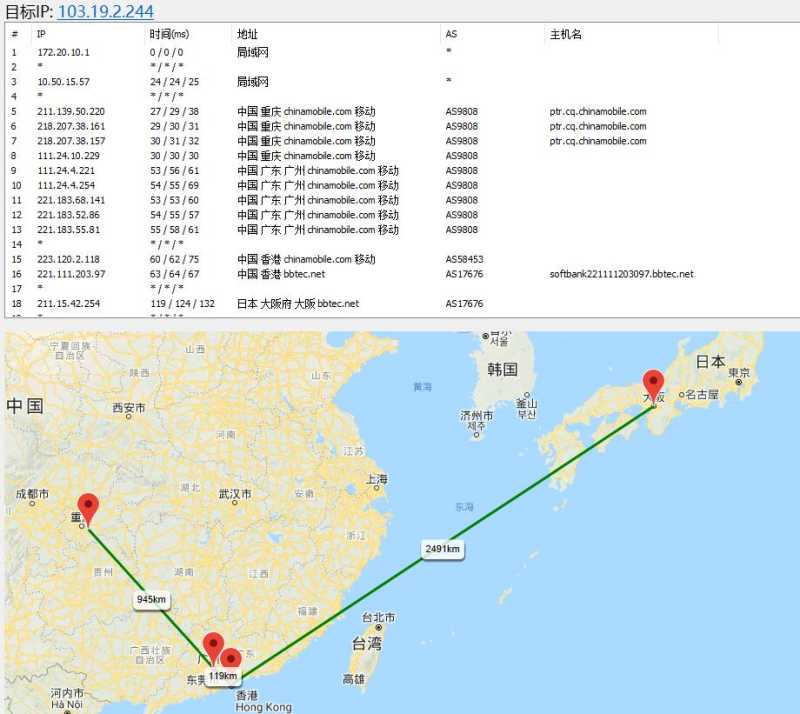Select hop row 218.207.38.161
This screenshot has width=800, height=714.
402,126
